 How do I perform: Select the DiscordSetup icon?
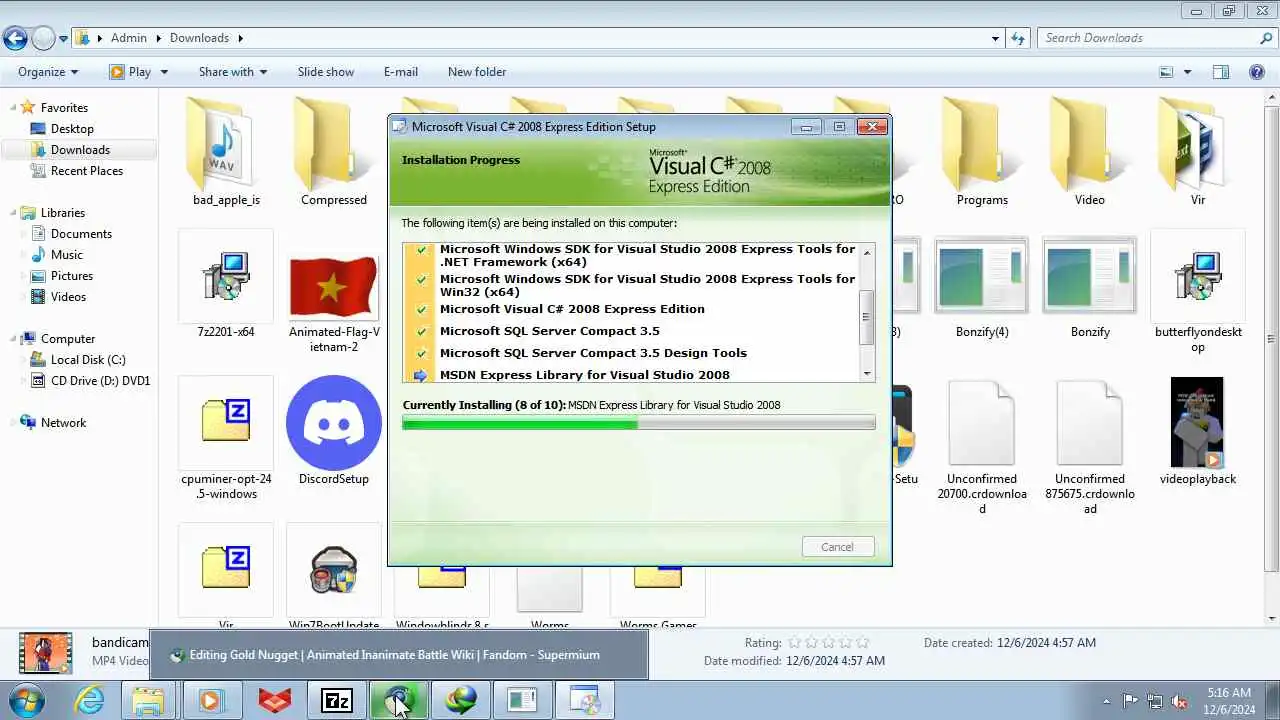334,424
